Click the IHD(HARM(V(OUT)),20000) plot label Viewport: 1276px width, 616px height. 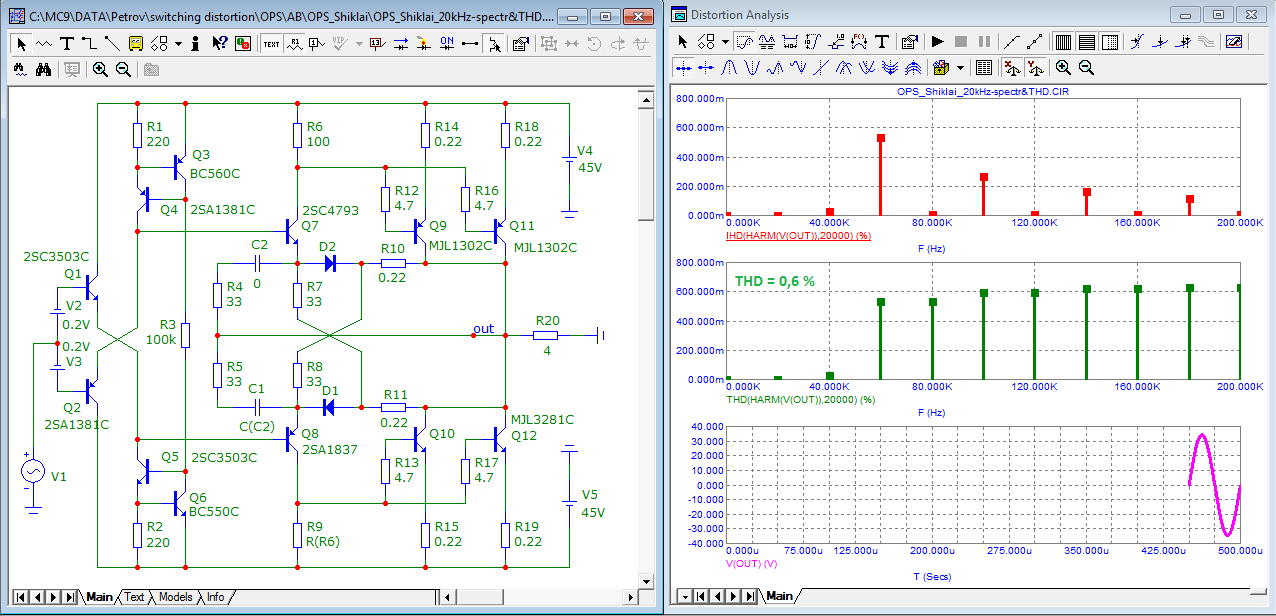click(x=798, y=235)
